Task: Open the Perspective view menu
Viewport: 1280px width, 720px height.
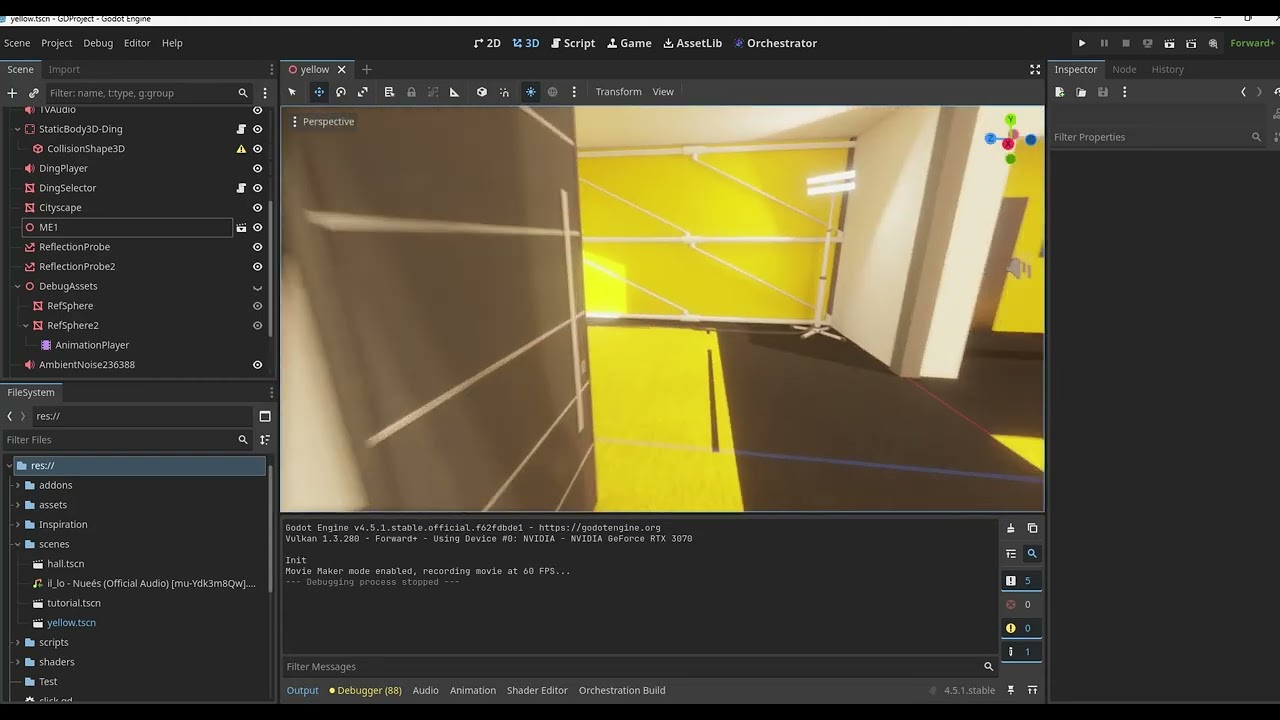Action: [x=322, y=122]
